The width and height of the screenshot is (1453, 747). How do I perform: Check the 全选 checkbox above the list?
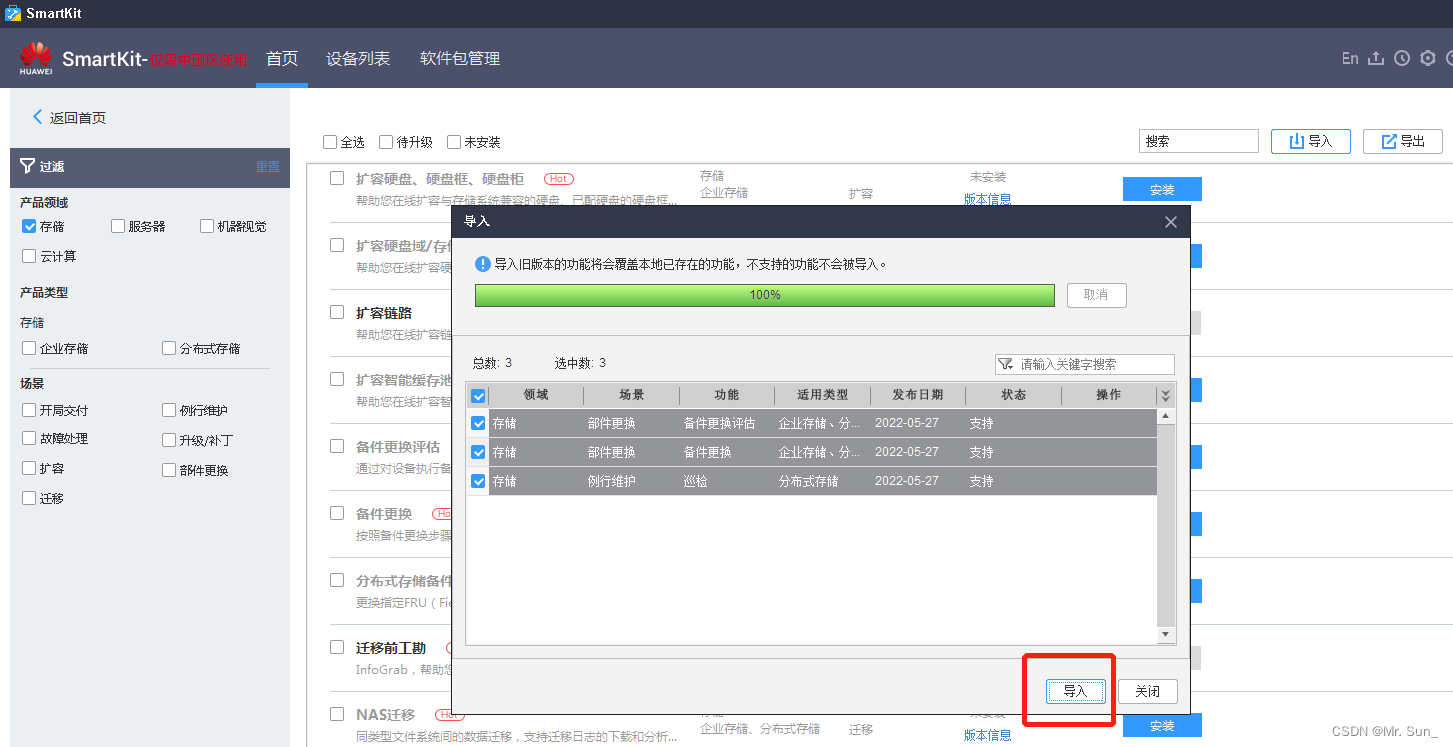point(329,141)
